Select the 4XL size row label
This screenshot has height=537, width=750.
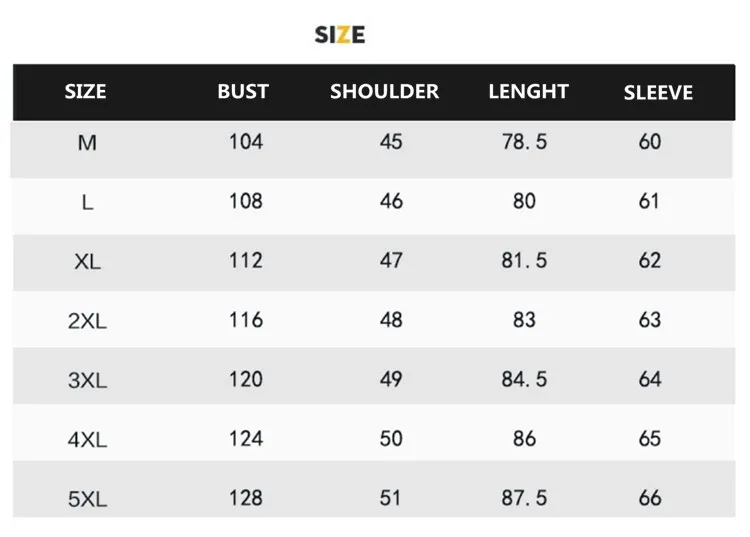click(x=87, y=439)
